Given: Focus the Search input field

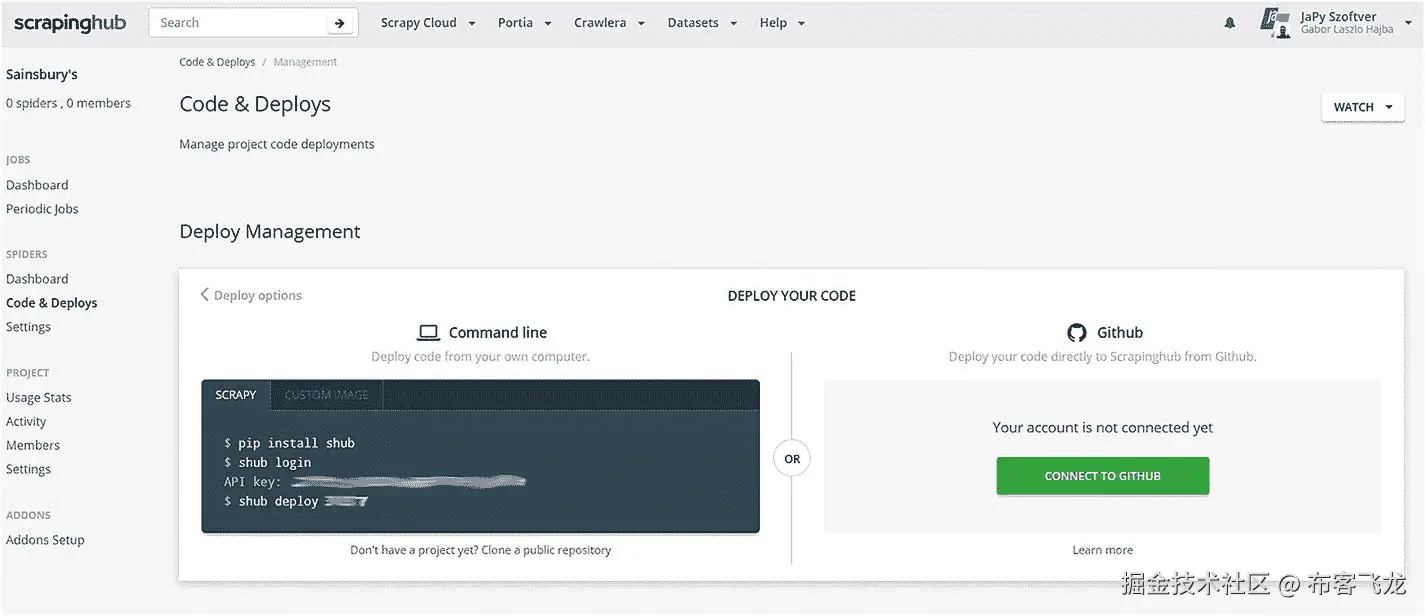Looking at the screenshot, I should pyautogui.click(x=240, y=23).
